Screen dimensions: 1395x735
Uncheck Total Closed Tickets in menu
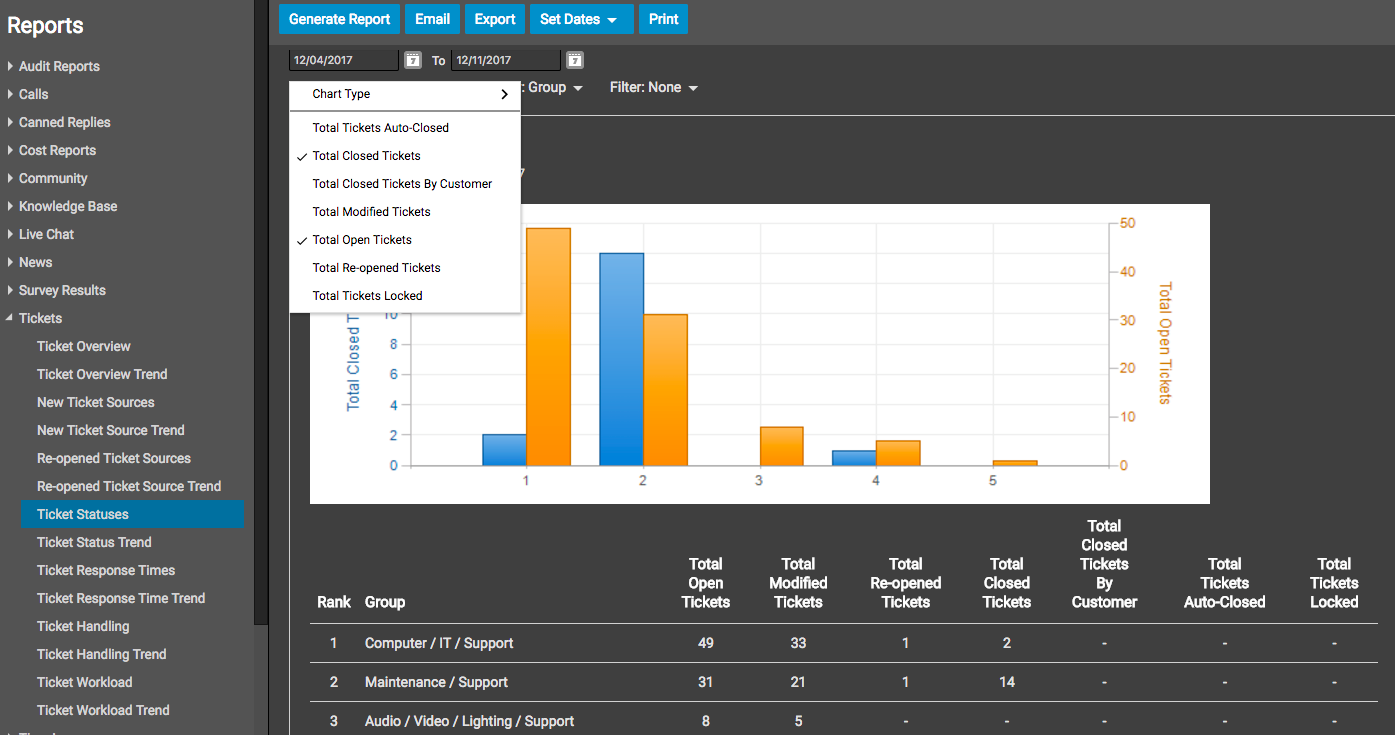[x=366, y=156]
